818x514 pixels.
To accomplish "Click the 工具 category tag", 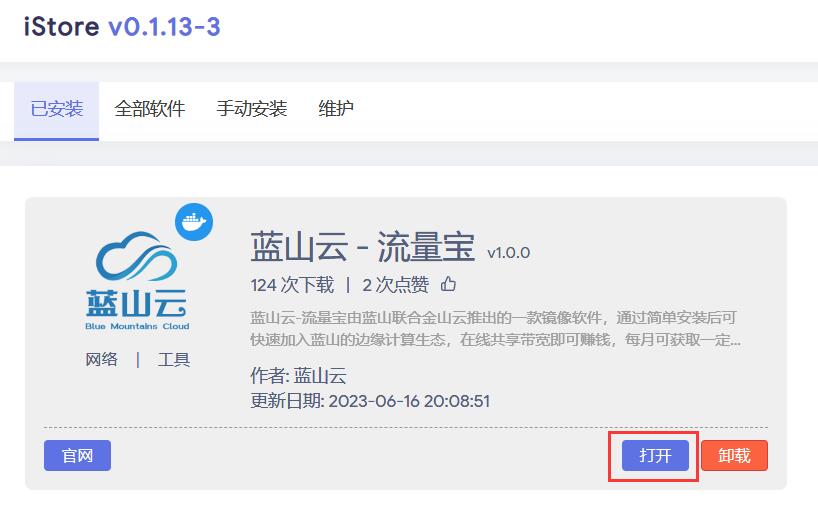I will [x=174, y=360].
